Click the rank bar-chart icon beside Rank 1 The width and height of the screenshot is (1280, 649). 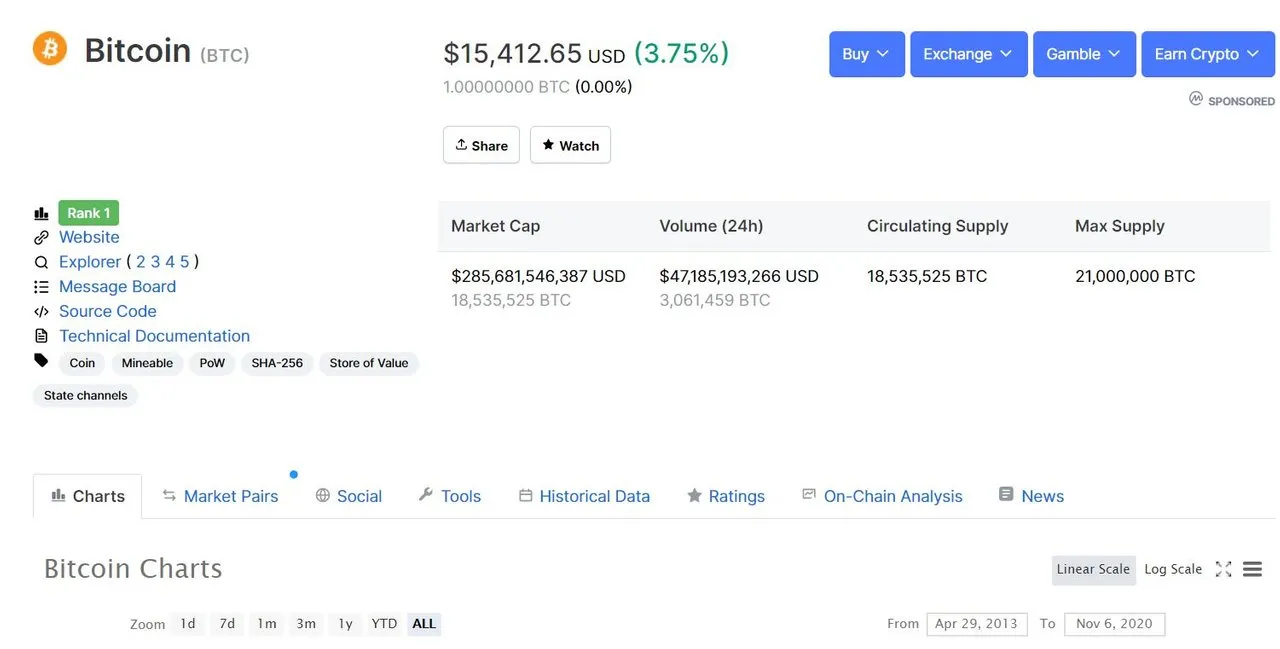point(41,213)
